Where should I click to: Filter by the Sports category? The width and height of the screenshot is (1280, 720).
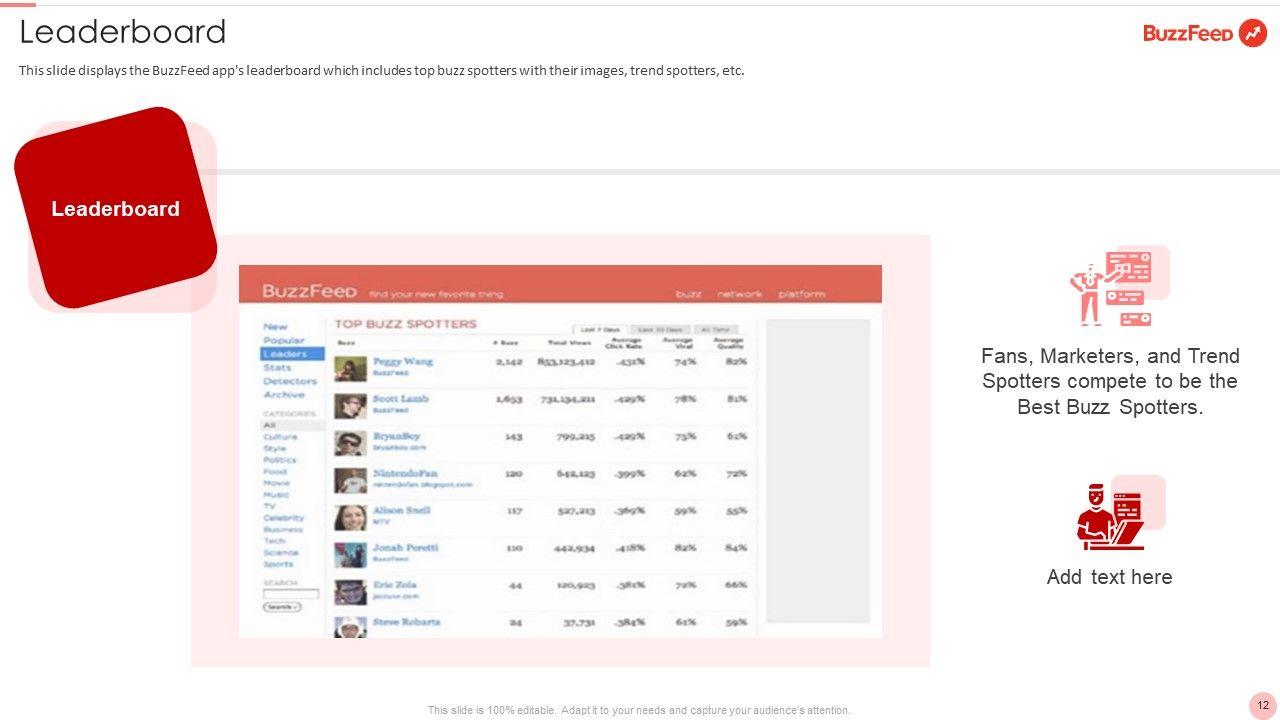click(279, 564)
